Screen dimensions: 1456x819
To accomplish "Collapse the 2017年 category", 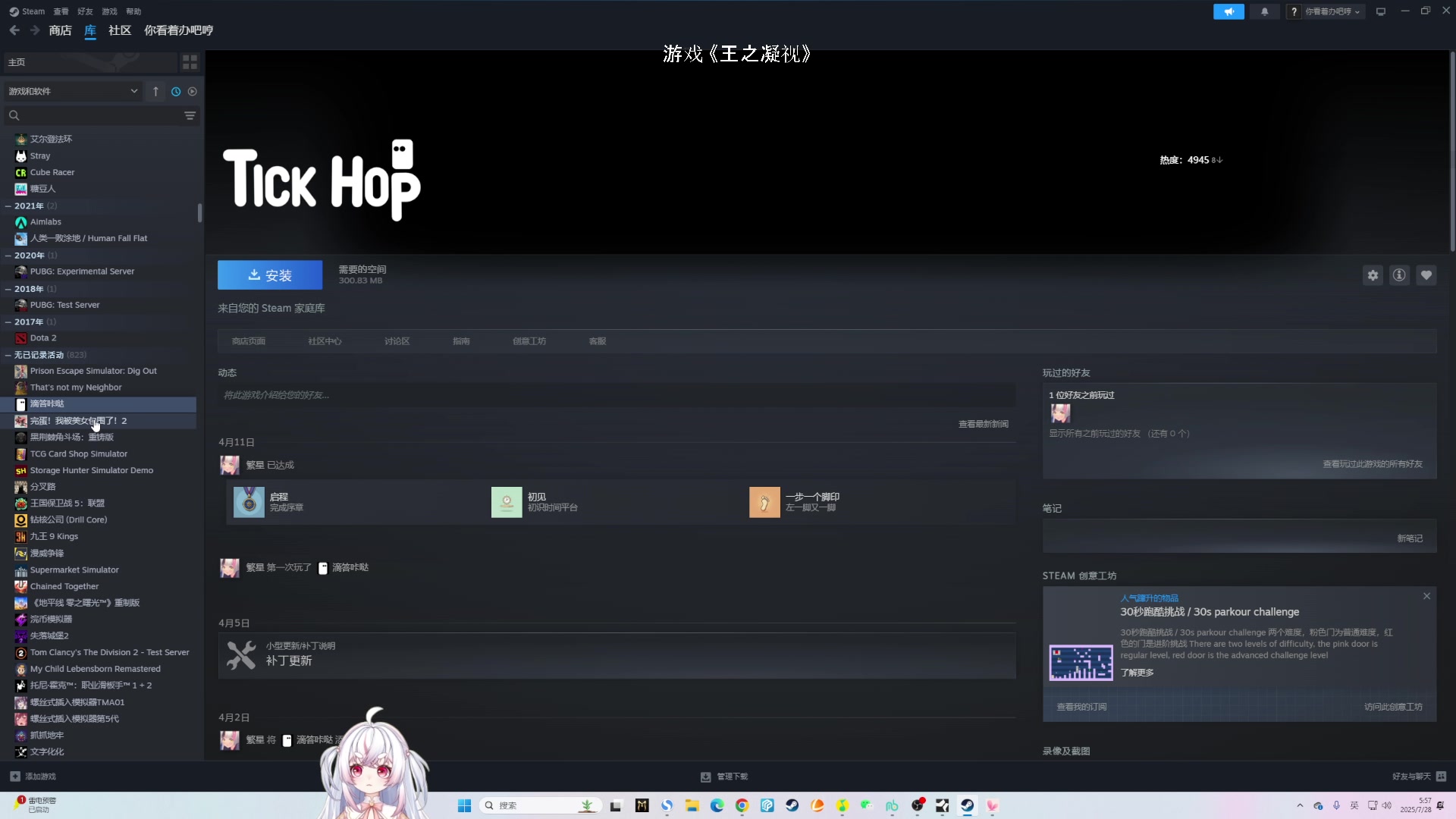I will tap(8, 322).
